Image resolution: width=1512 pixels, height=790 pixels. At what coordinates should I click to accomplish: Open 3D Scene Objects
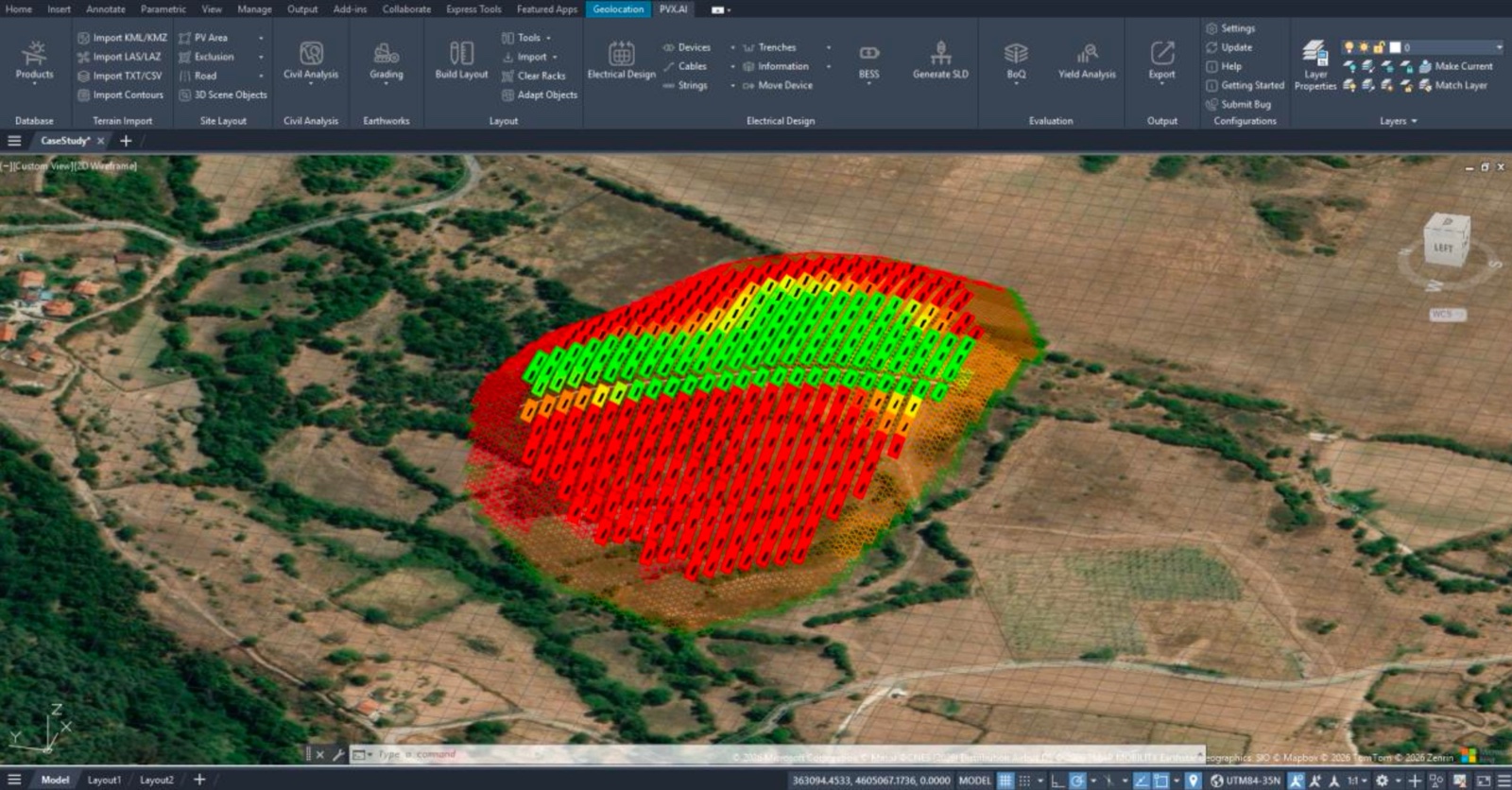(x=223, y=94)
